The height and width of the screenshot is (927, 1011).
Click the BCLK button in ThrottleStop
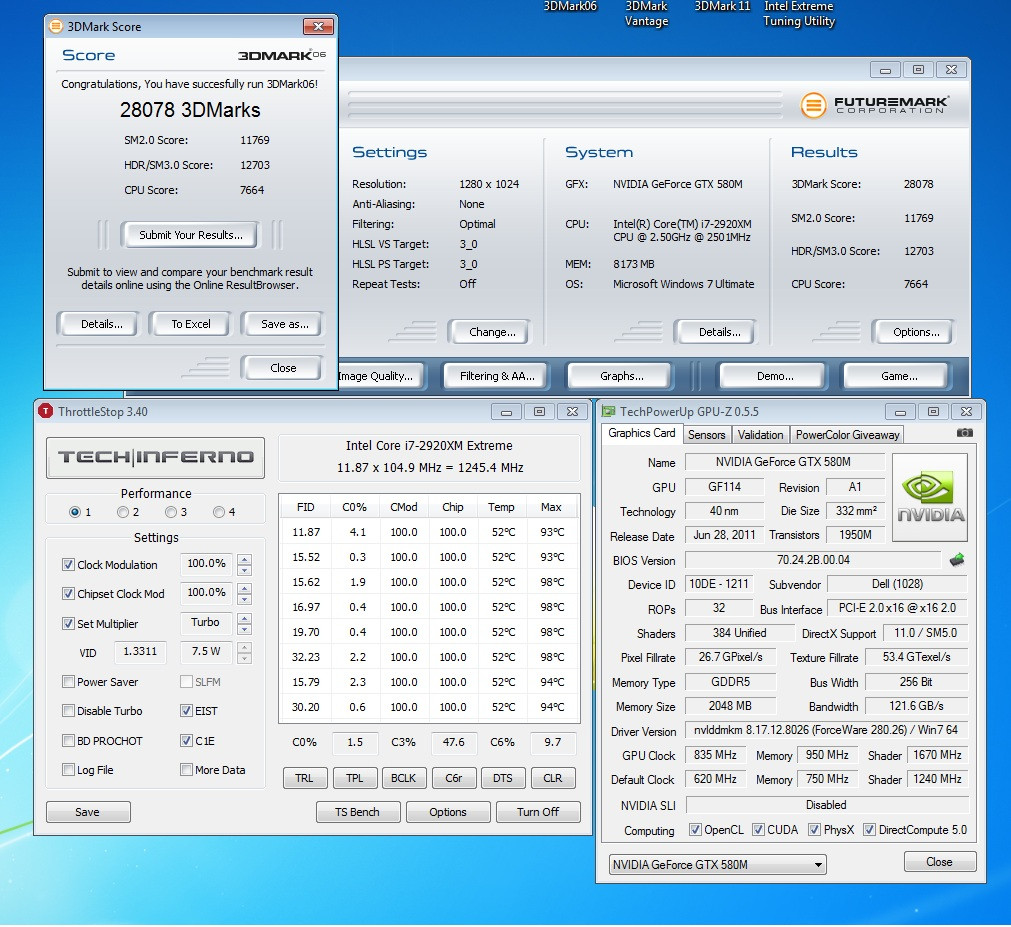(x=403, y=778)
